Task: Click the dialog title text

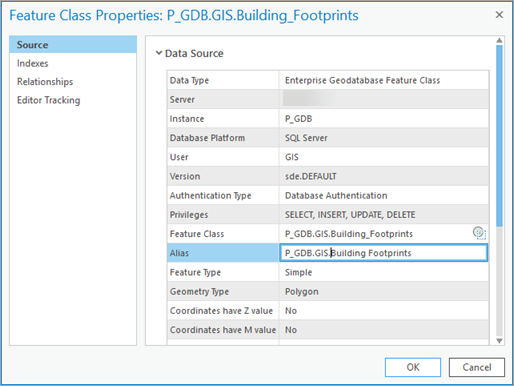Action: [x=184, y=15]
